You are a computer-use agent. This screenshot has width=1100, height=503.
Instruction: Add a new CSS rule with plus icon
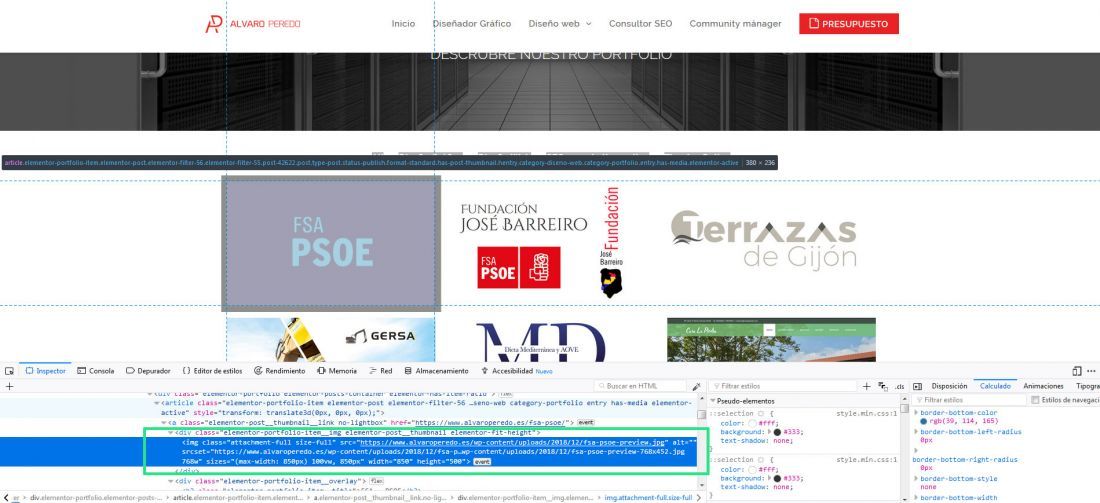coord(866,387)
